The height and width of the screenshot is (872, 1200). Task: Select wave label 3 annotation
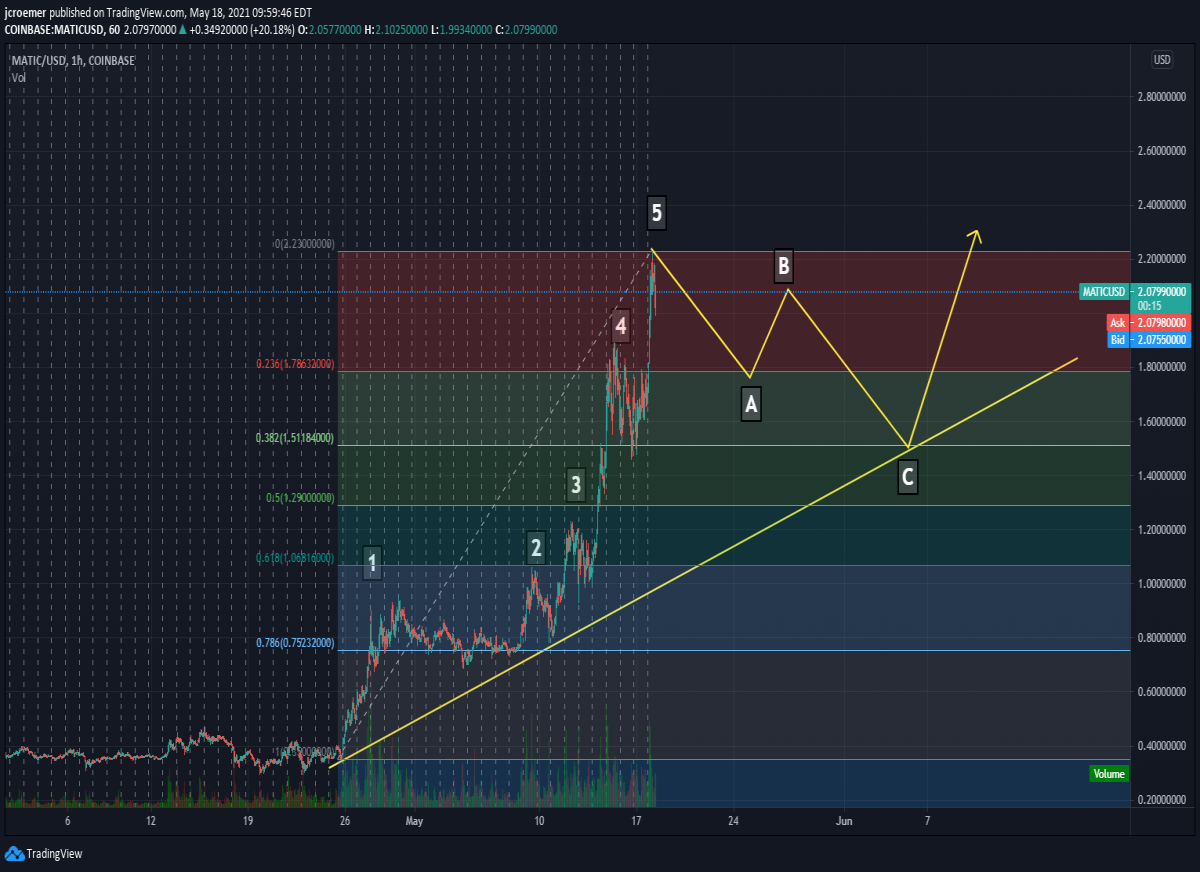(x=575, y=485)
